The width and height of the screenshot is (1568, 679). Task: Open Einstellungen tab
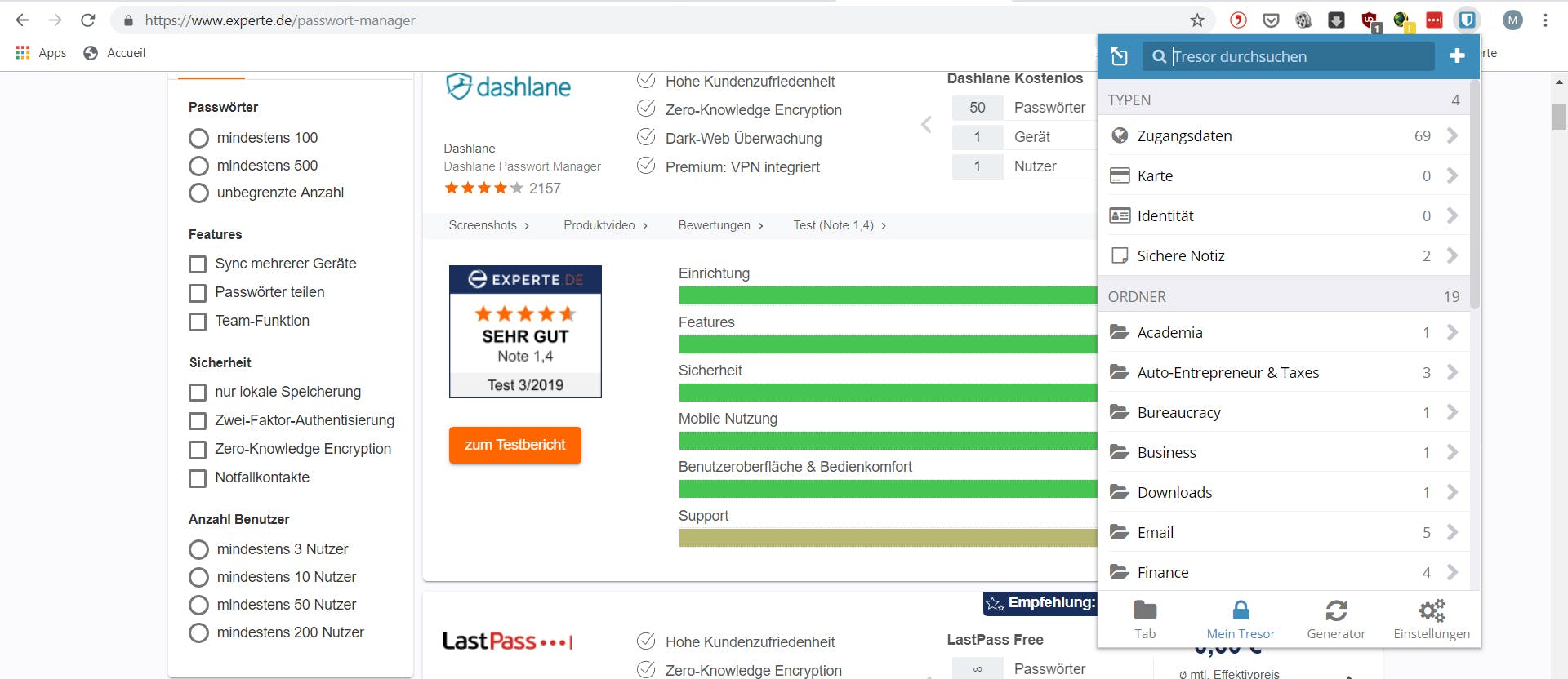click(1432, 620)
